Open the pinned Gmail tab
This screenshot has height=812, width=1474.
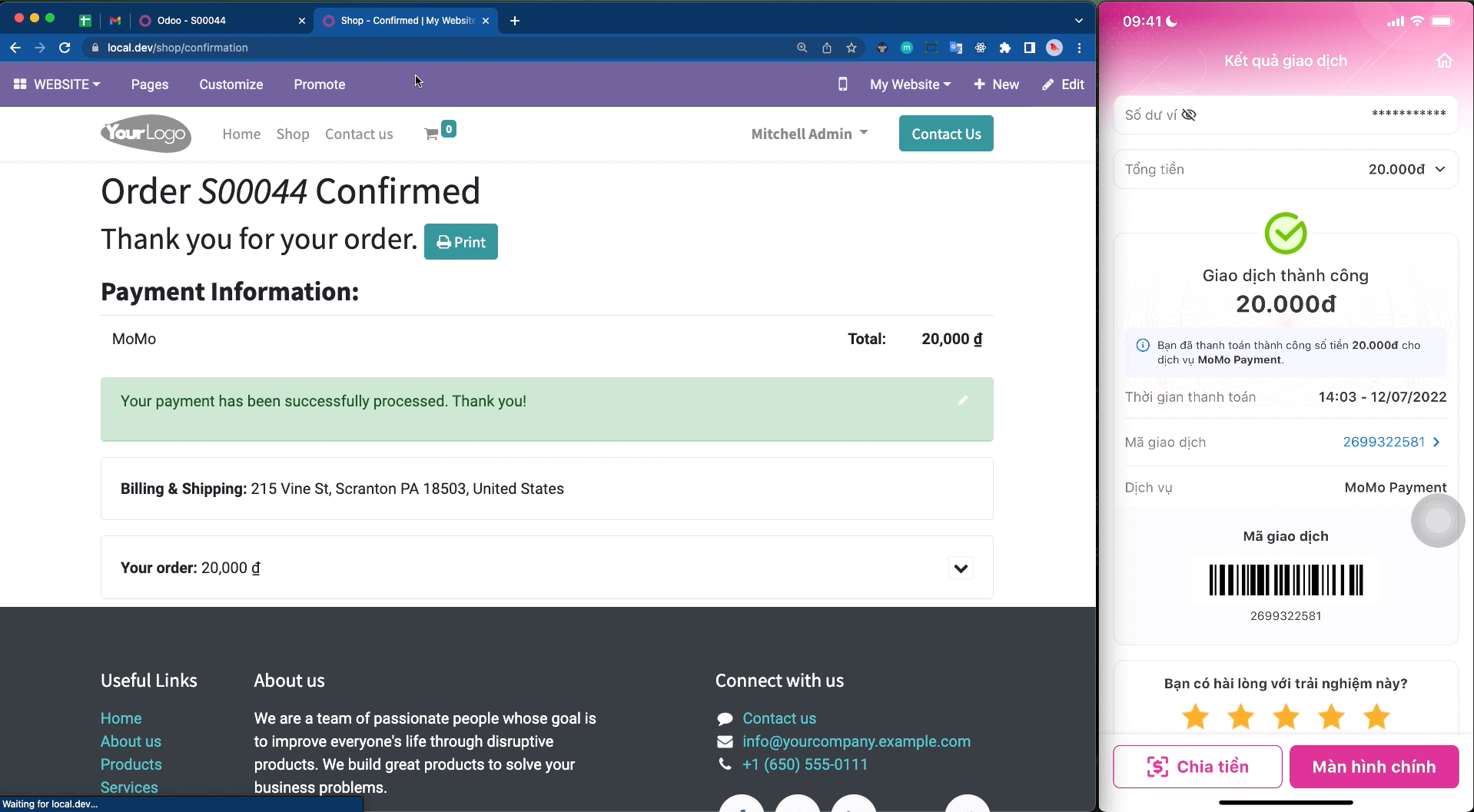click(115, 21)
